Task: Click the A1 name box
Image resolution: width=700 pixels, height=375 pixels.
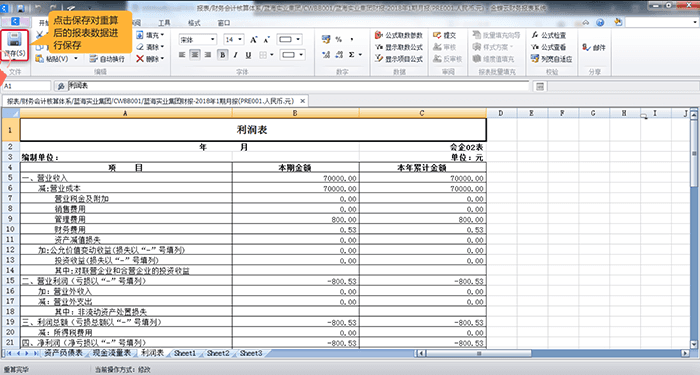Action: pyautogui.click(x=27, y=86)
